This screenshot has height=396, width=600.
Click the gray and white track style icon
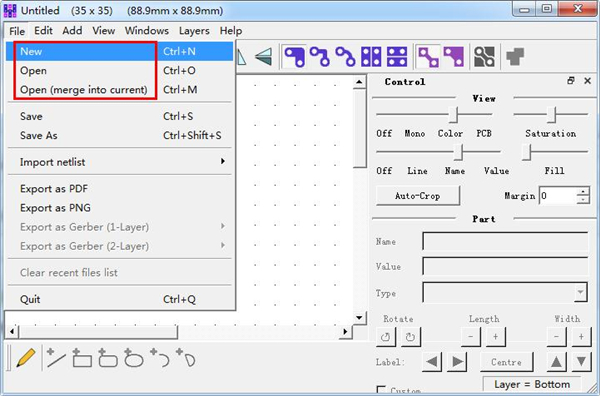pyautogui.click(x=484, y=57)
